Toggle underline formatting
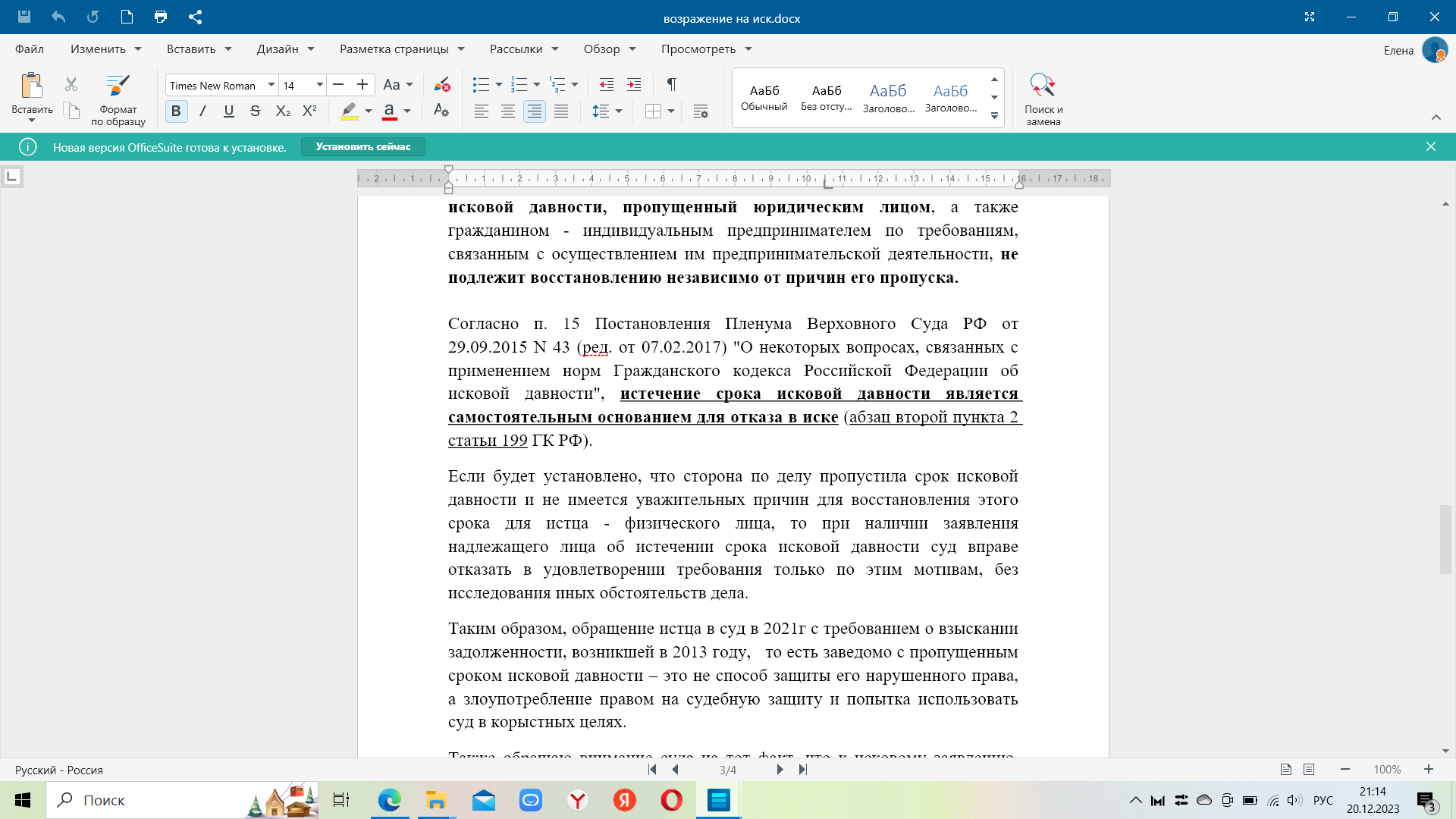This screenshot has height=819, width=1456. click(228, 111)
